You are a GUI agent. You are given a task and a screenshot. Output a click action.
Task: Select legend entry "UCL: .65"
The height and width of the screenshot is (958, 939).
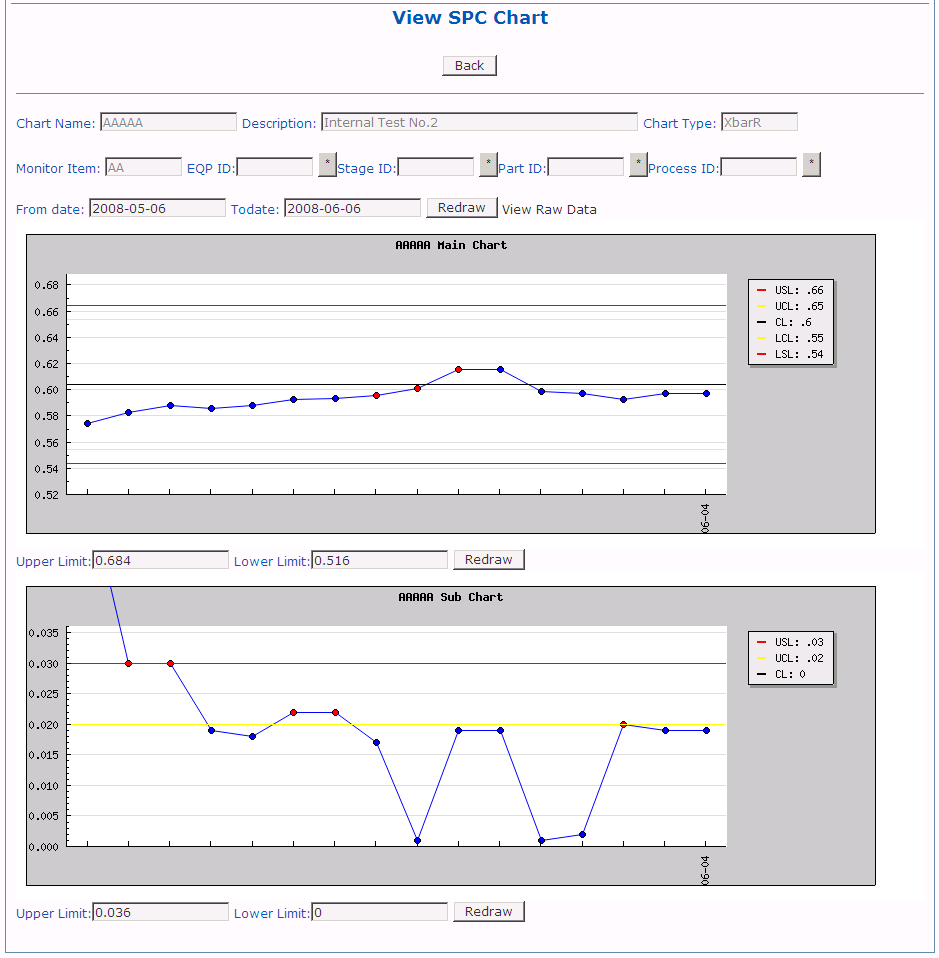click(x=791, y=306)
